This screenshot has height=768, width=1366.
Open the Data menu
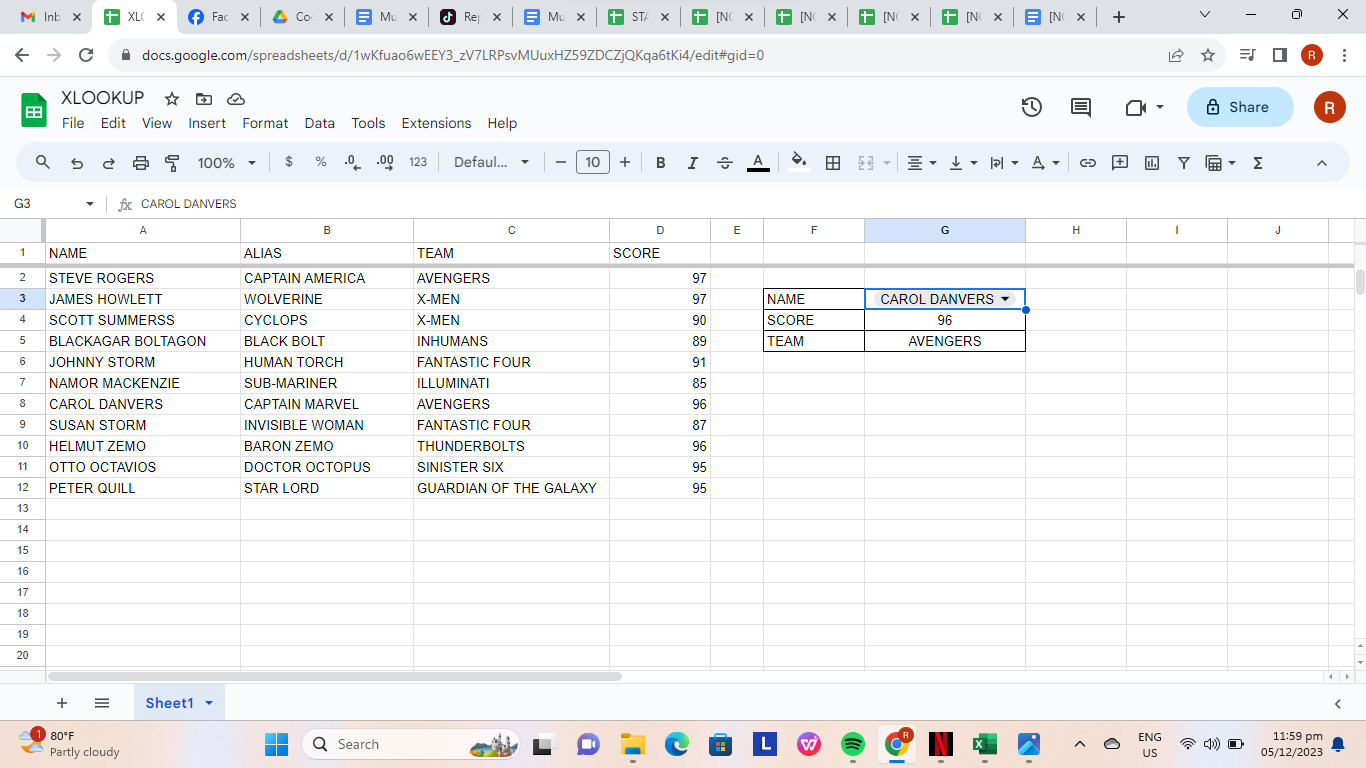(319, 123)
